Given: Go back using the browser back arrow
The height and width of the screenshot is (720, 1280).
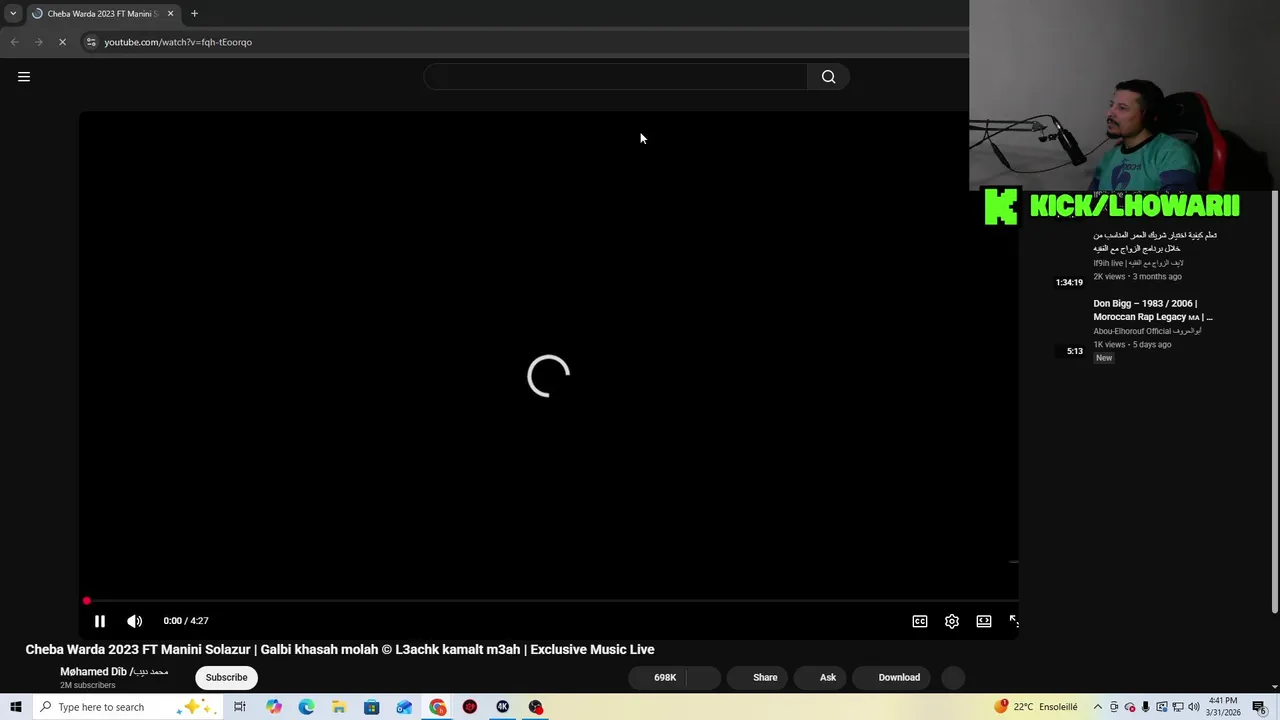Looking at the screenshot, I should click(x=14, y=42).
